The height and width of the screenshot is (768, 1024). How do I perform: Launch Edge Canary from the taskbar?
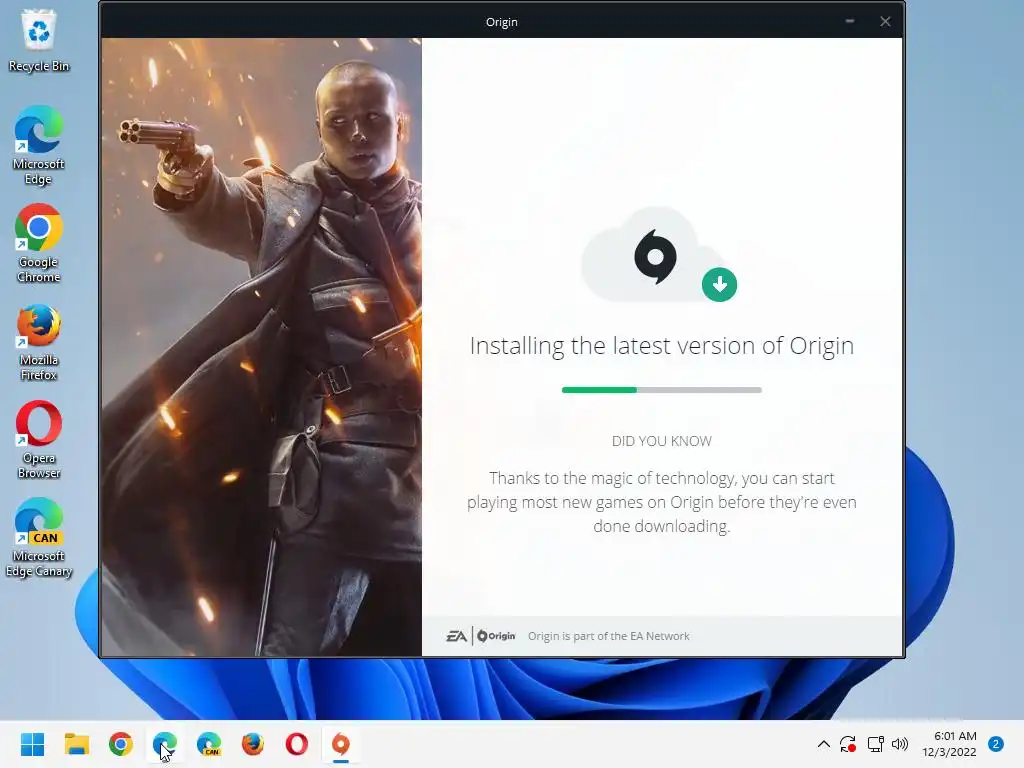coord(209,744)
